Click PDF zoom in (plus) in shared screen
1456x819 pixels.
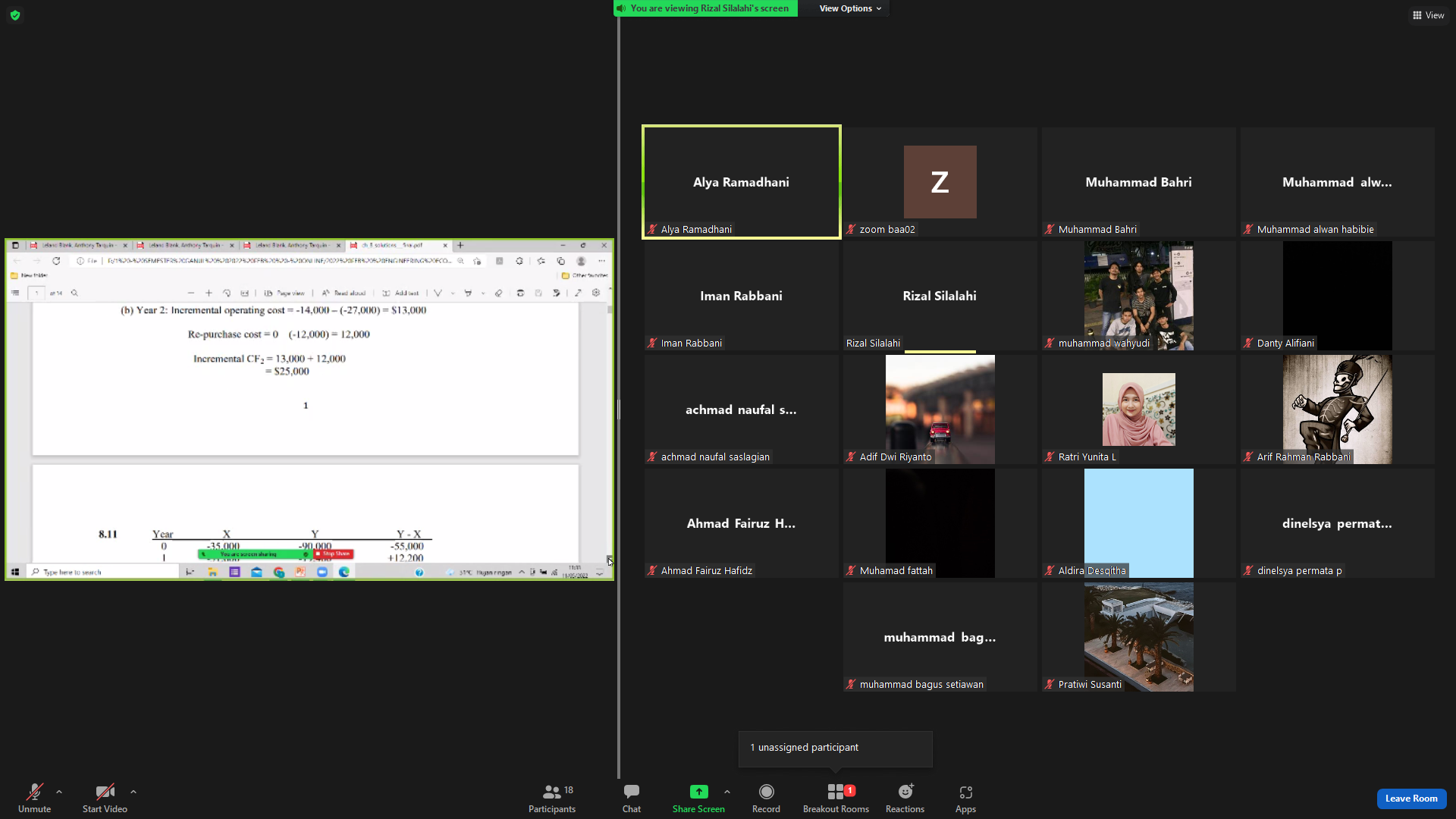click(209, 293)
